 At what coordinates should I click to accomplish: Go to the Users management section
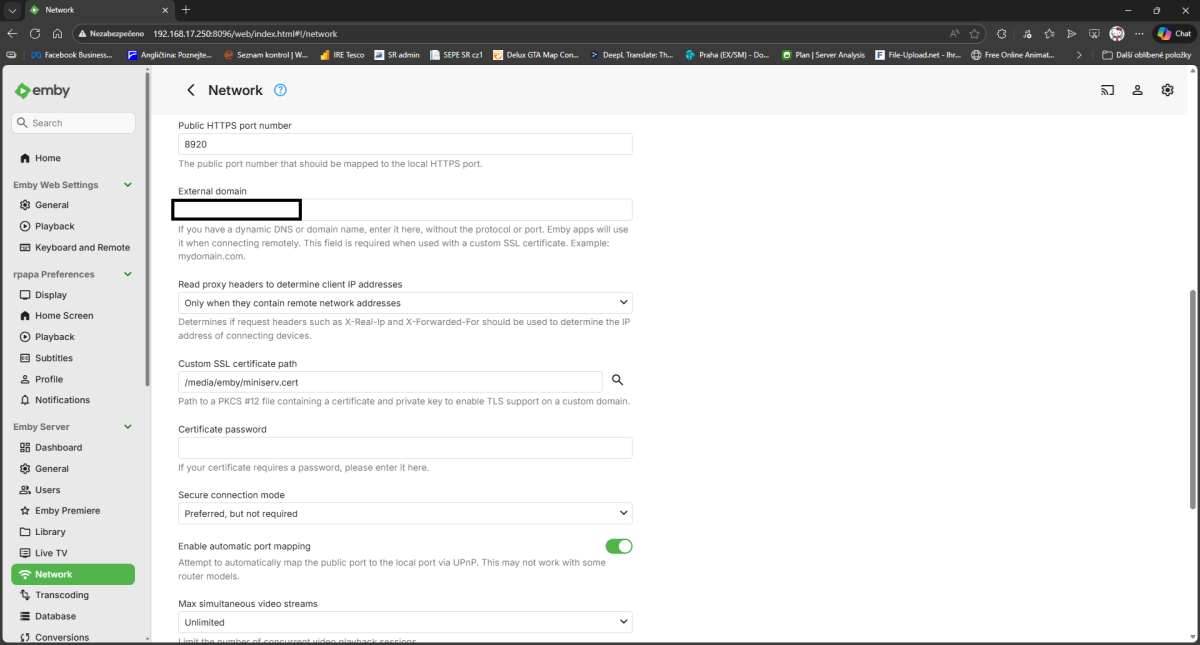(x=46, y=489)
